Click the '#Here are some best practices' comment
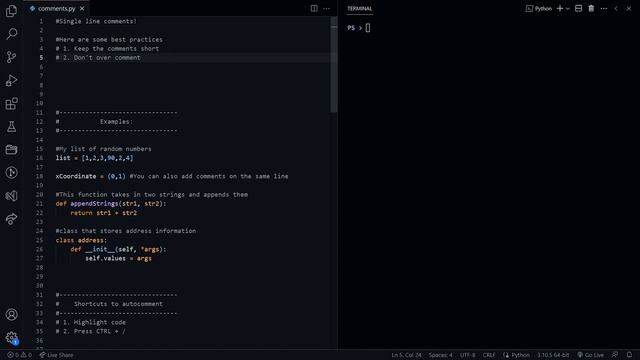The height and width of the screenshot is (360, 640). click(x=109, y=40)
